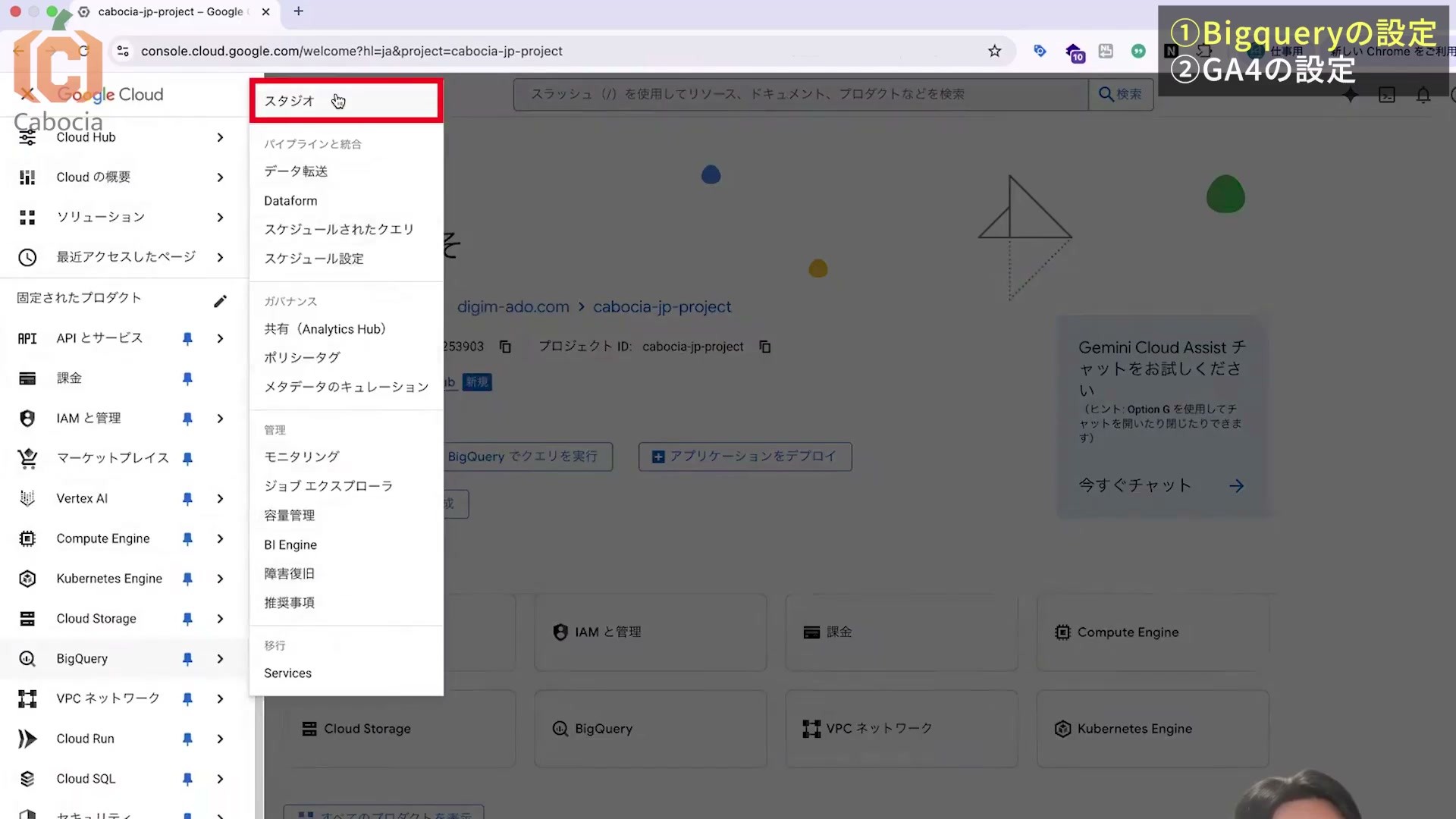Image resolution: width=1456 pixels, height=819 pixels.
Task: Unpin マーケットプレイス pin toggle
Action: point(187,458)
